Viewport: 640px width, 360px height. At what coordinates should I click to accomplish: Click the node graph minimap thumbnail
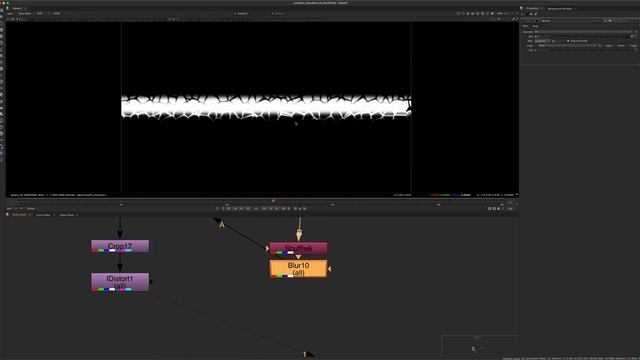480,347
